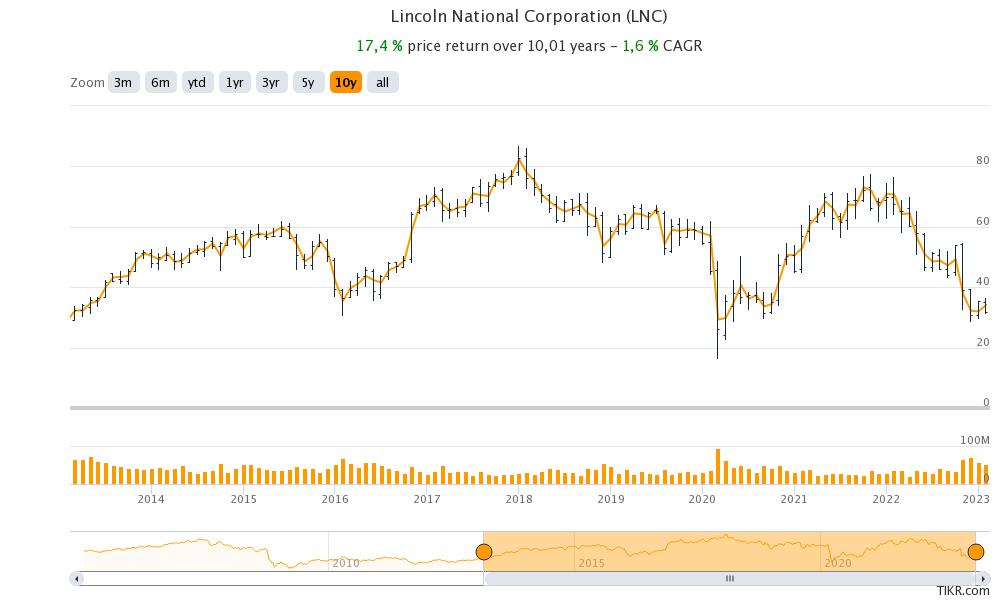The width and height of the screenshot is (1000, 600).
Task: Click the scrollbar right arrow
Action: pyautogui.click(x=982, y=579)
